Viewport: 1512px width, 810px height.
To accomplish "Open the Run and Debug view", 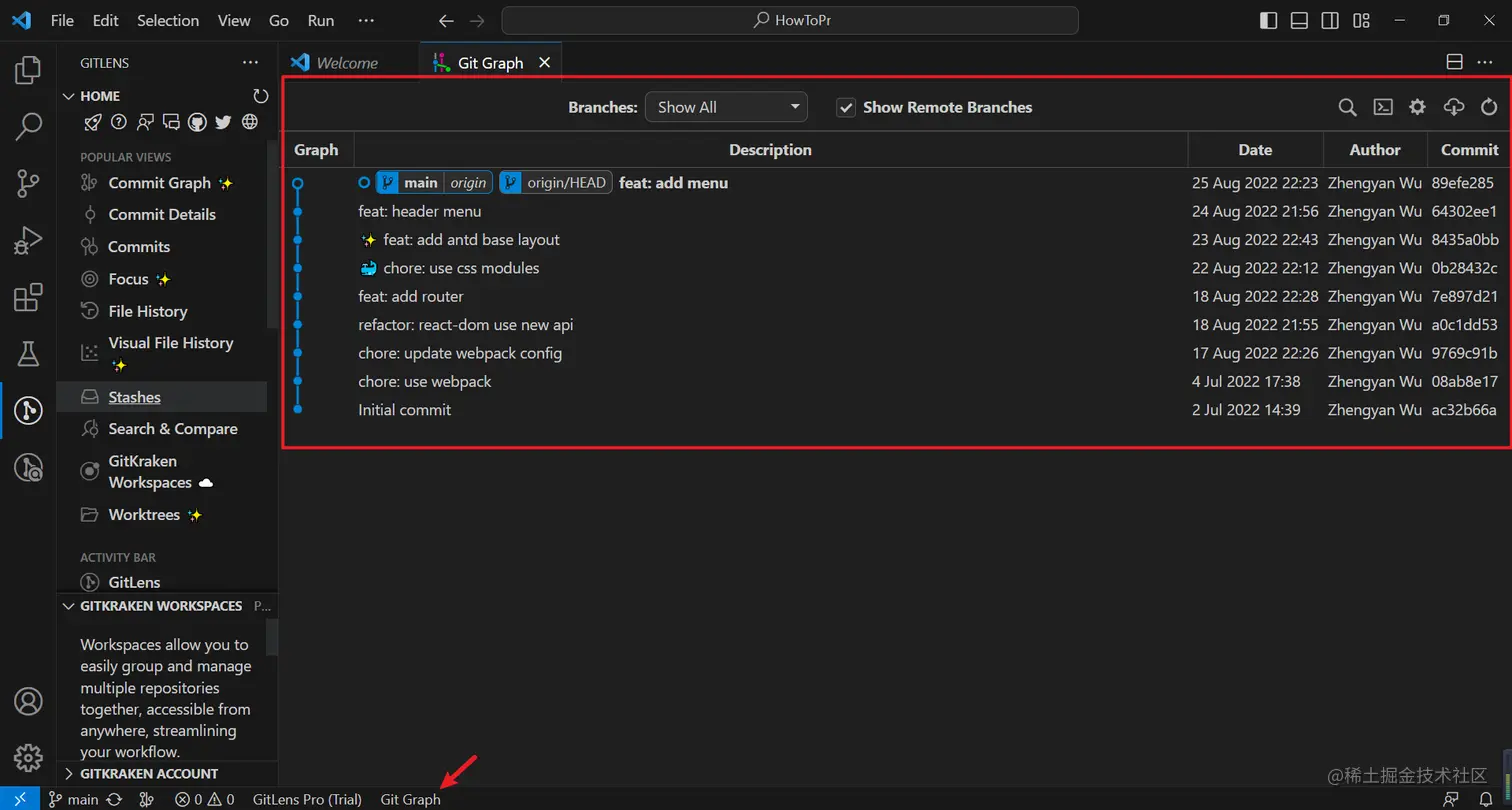I will click(x=28, y=241).
